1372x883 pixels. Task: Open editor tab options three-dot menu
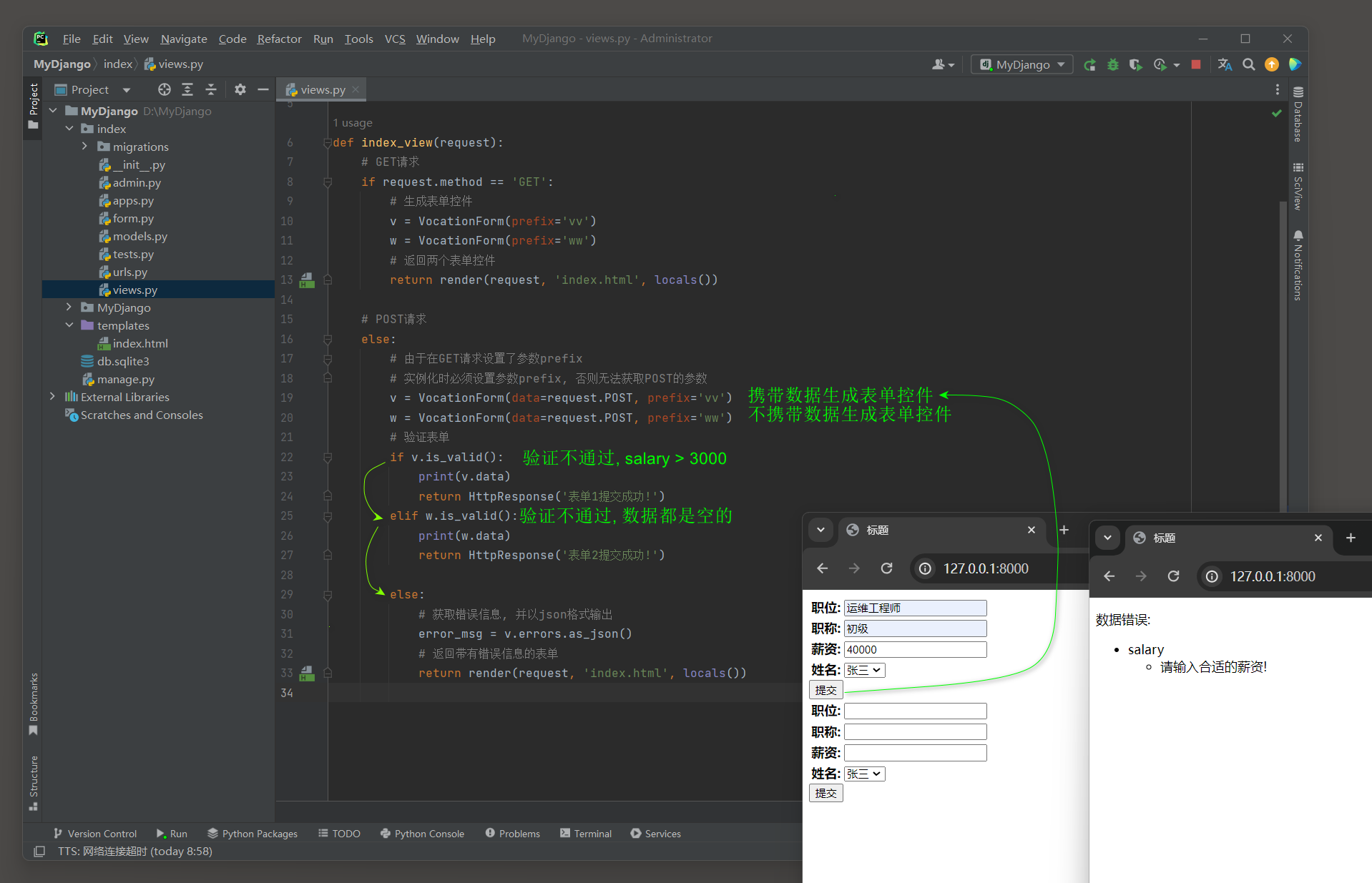coord(1278,89)
